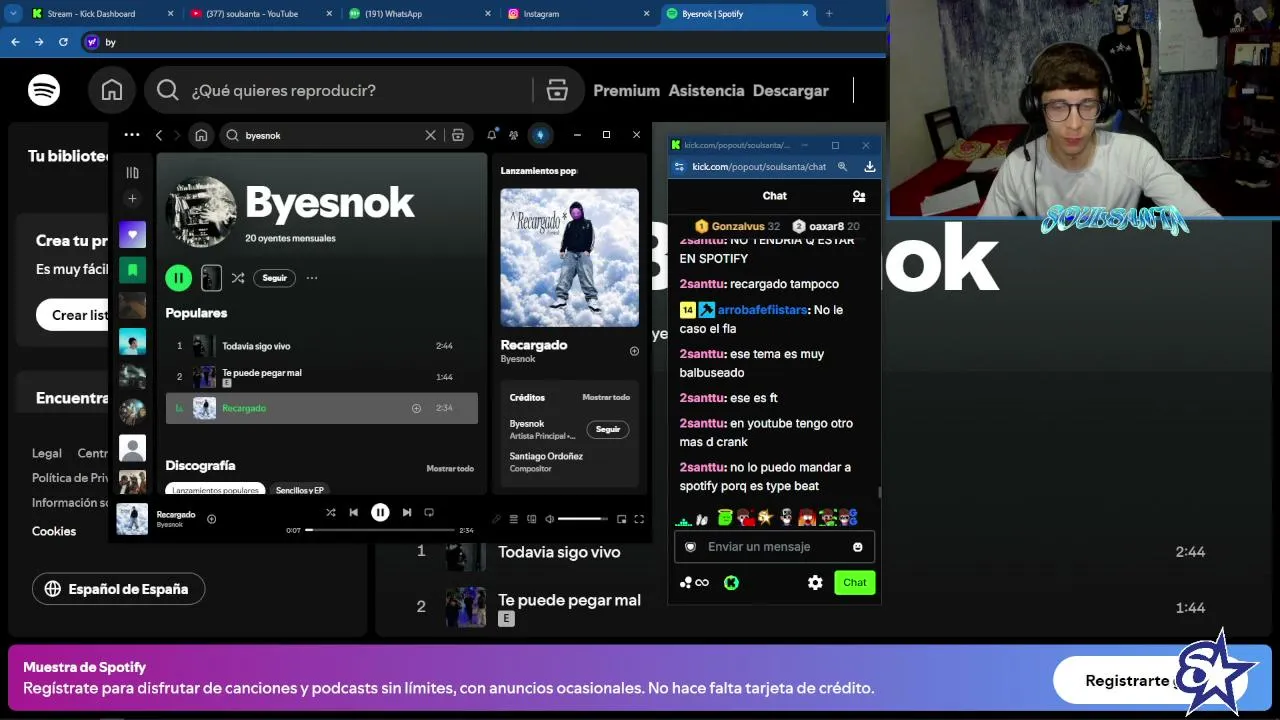
Task: Follow Byesnok using the Seguir button
Action: (x=275, y=278)
